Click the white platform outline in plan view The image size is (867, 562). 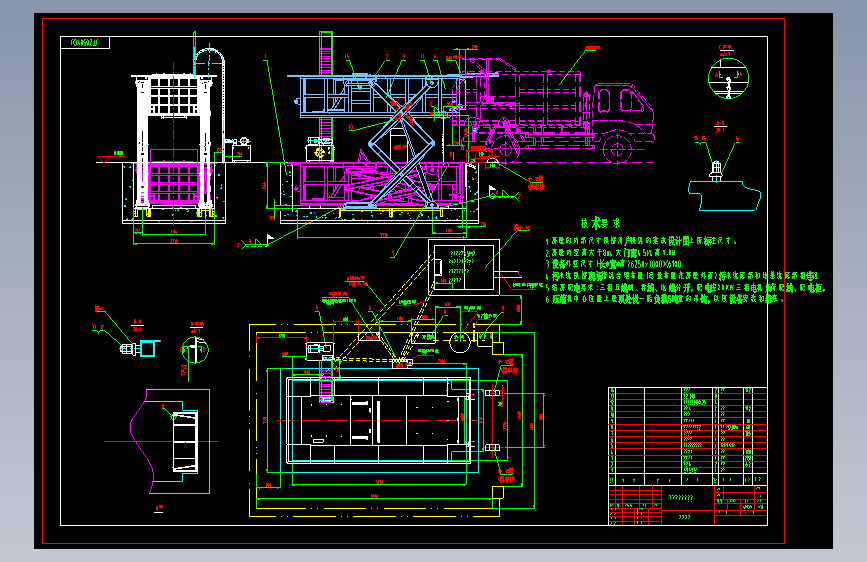379,420
